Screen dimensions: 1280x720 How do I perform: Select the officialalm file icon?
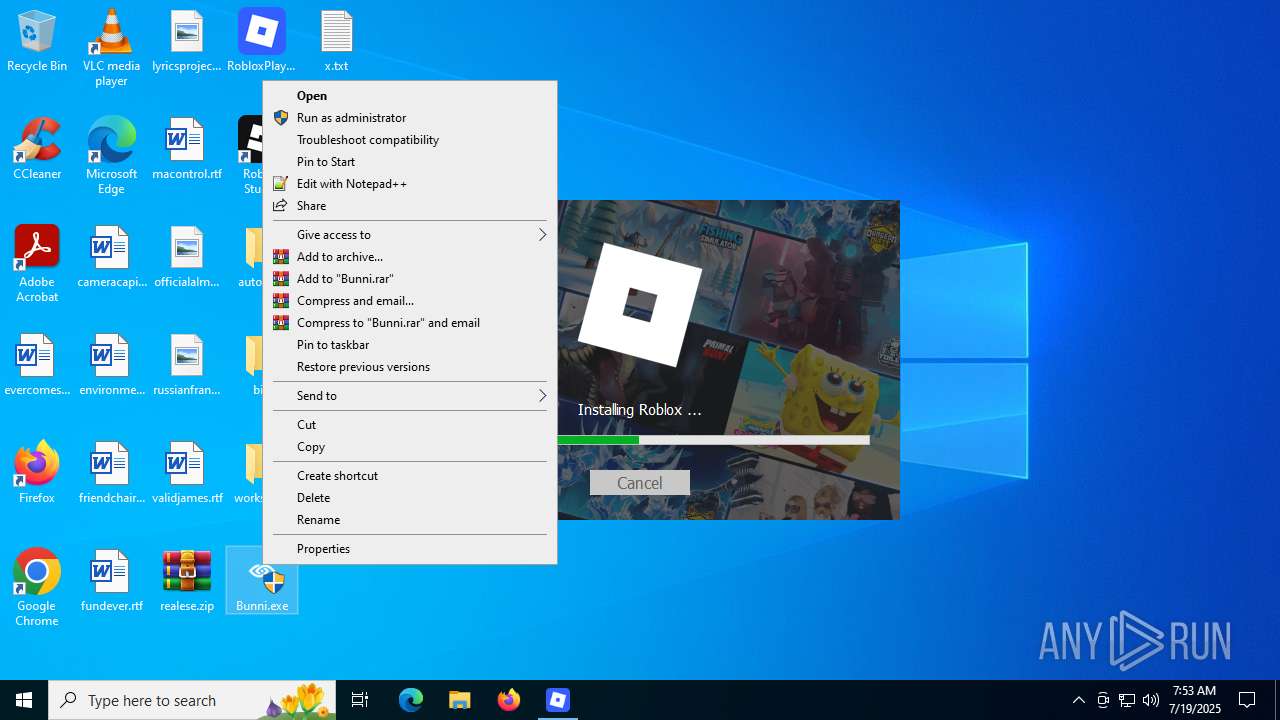point(187,256)
